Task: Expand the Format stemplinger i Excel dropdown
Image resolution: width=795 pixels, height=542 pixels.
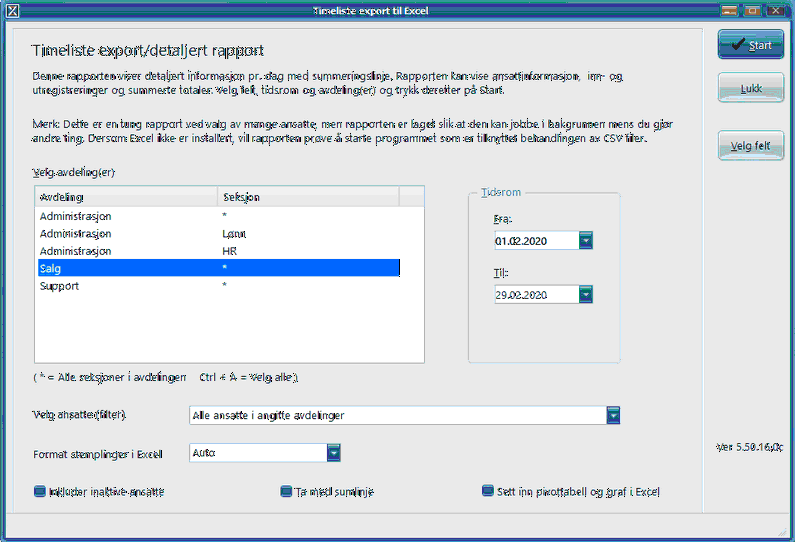Action: point(334,453)
